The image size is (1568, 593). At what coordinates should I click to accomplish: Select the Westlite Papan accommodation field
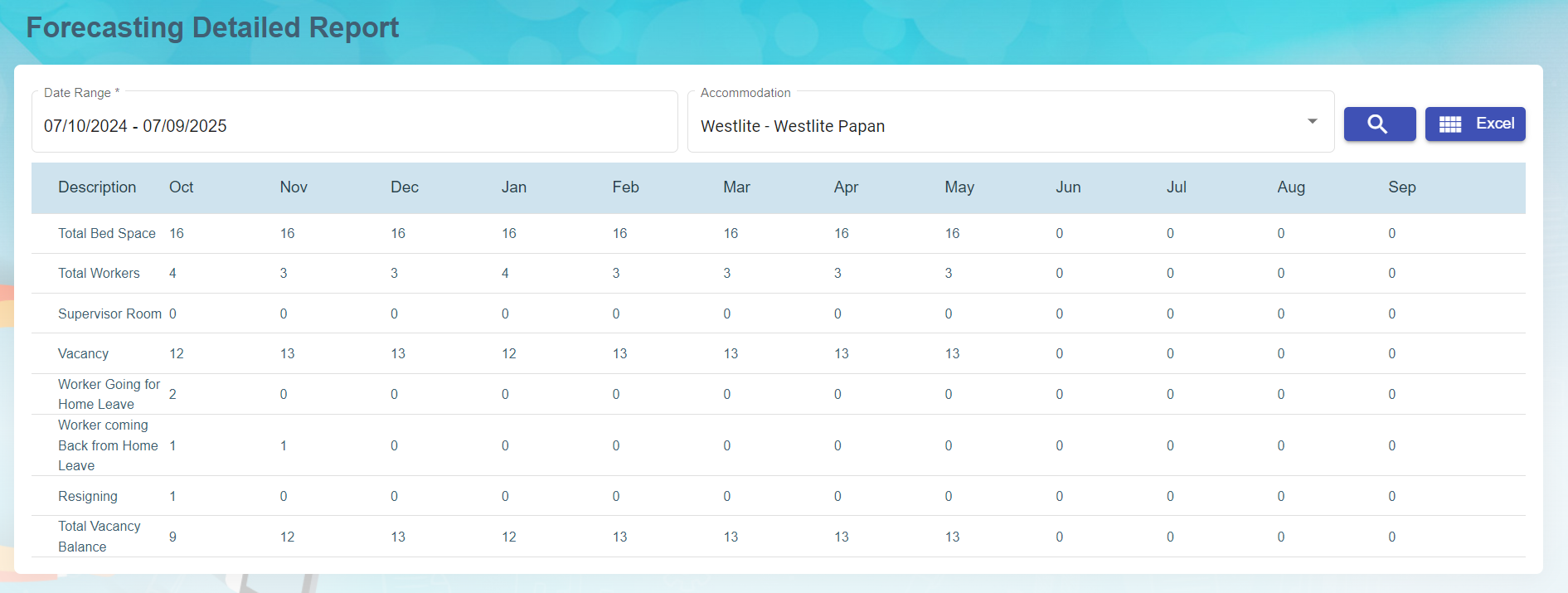995,126
